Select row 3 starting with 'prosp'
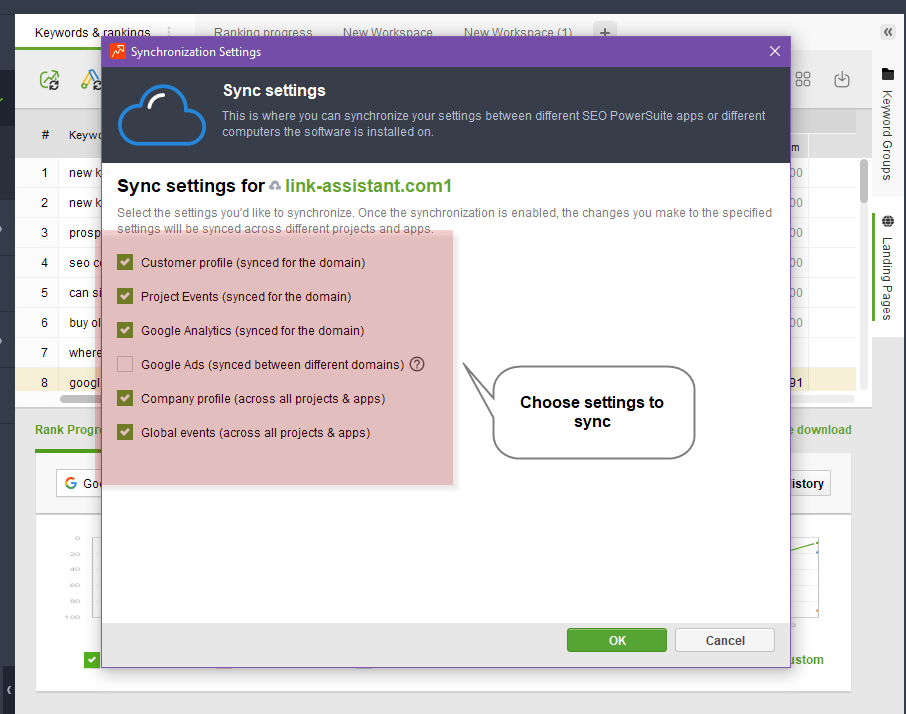 (x=58, y=233)
